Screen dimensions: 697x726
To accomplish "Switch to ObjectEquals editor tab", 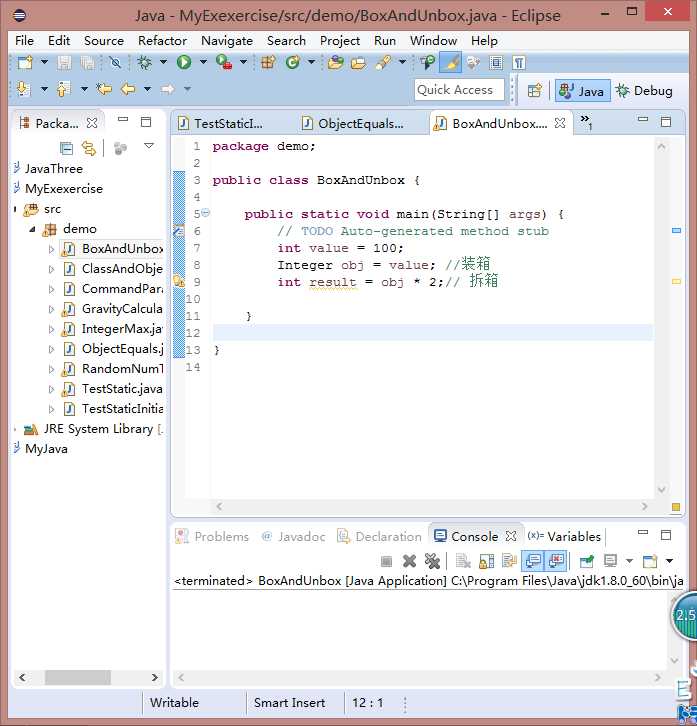I will tap(353, 124).
